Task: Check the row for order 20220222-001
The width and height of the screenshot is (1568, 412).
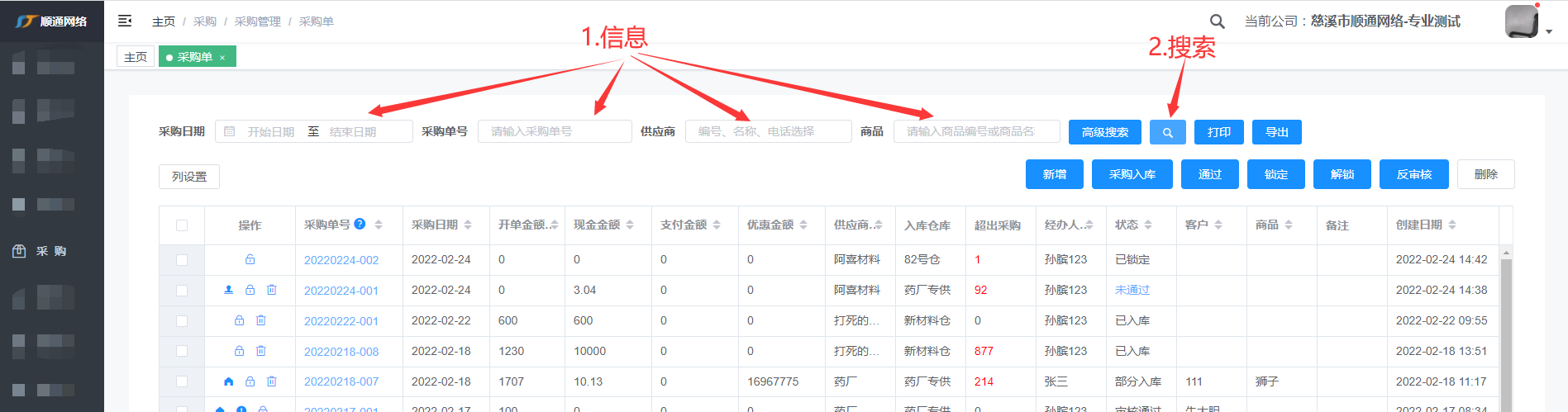Action: tap(182, 321)
